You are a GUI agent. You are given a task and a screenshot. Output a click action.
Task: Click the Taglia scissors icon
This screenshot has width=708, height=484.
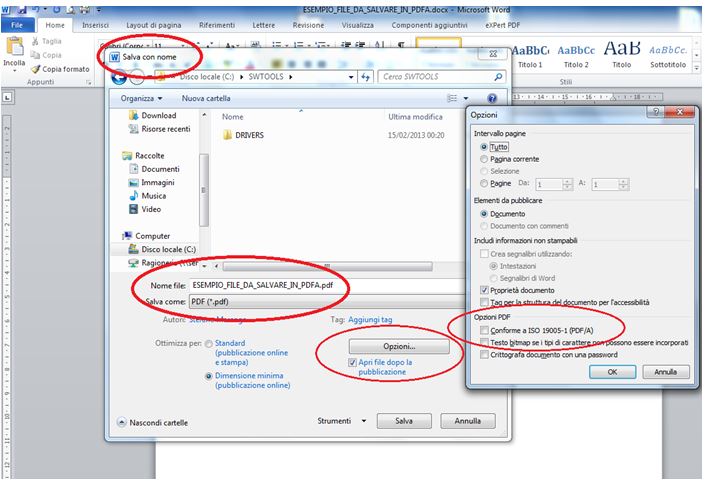pos(35,41)
